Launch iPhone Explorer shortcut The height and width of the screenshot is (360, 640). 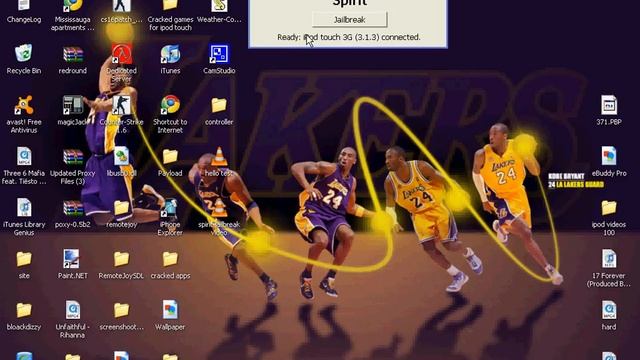(170, 208)
